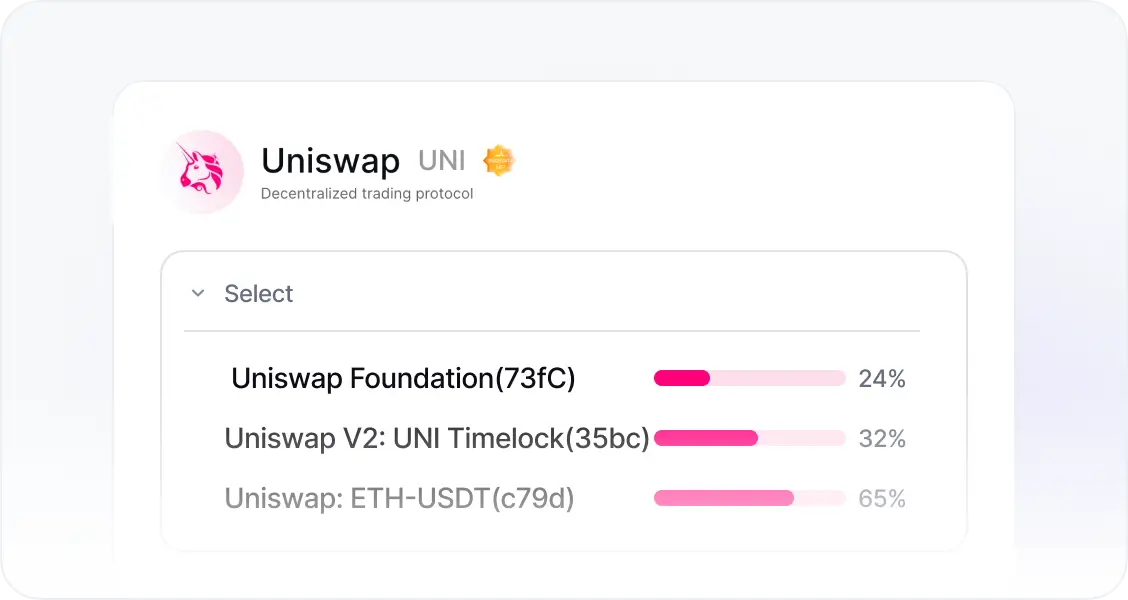Click the pink Uniswap unicorn logo
This screenshot has height=600, width=1128.
click(202, 172)
